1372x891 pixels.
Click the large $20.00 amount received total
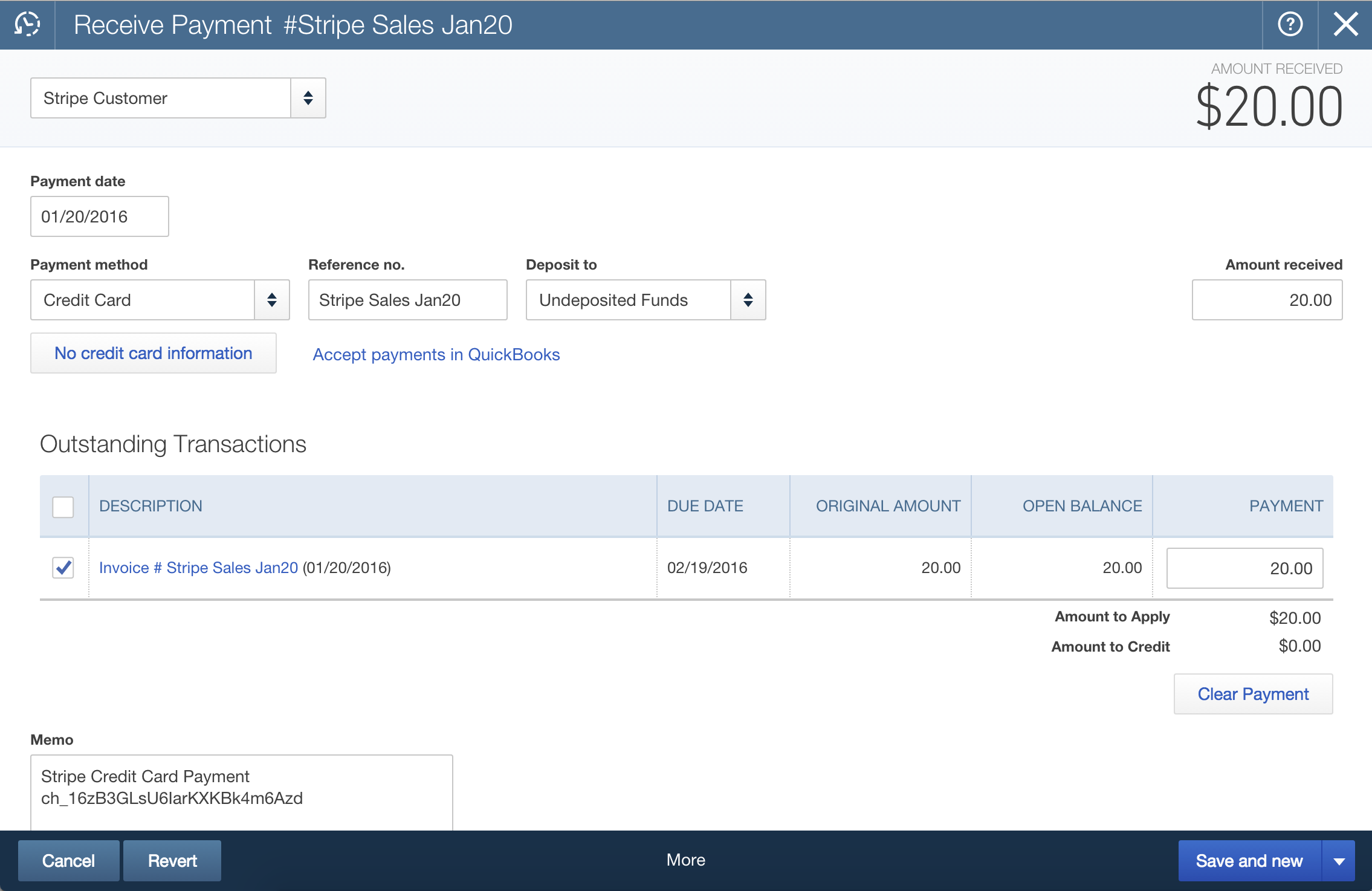(1269, 106)
